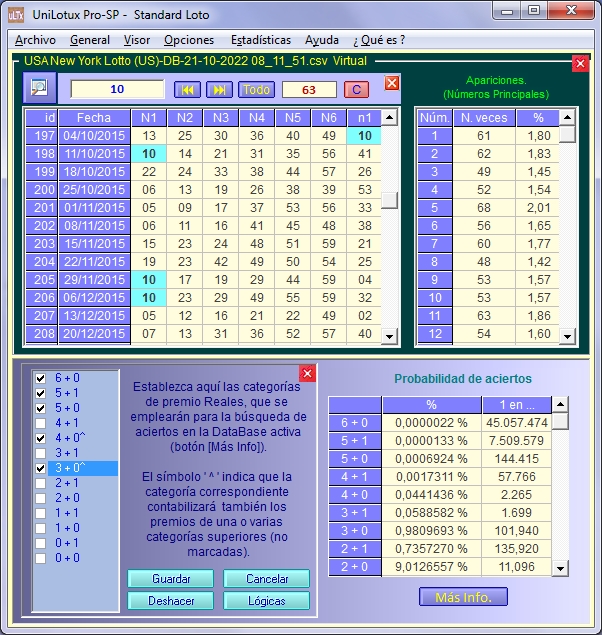Close the prize categories help panel

click(x=308, y=373)
